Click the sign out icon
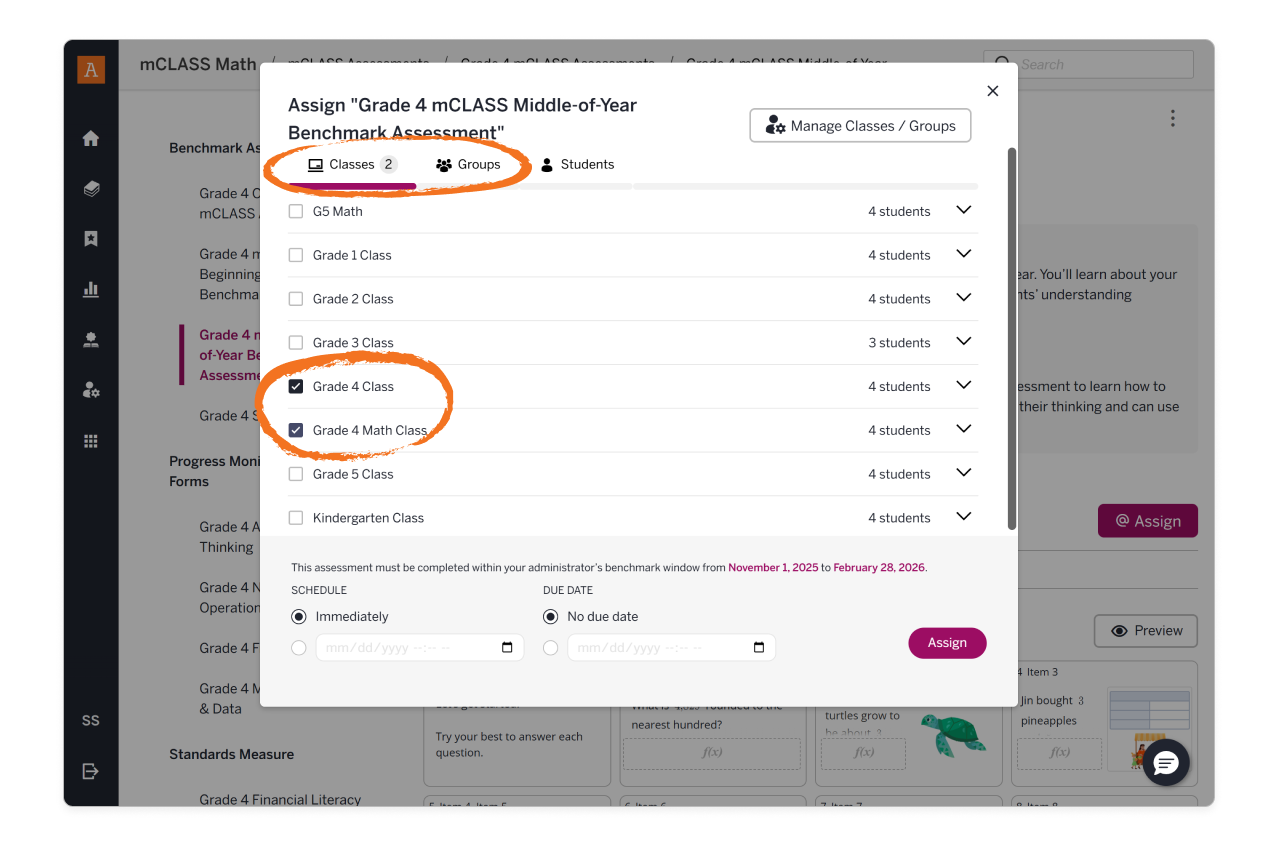This screenshot has height=849, width=1280. pyautogui.click(x=91, y=771)
